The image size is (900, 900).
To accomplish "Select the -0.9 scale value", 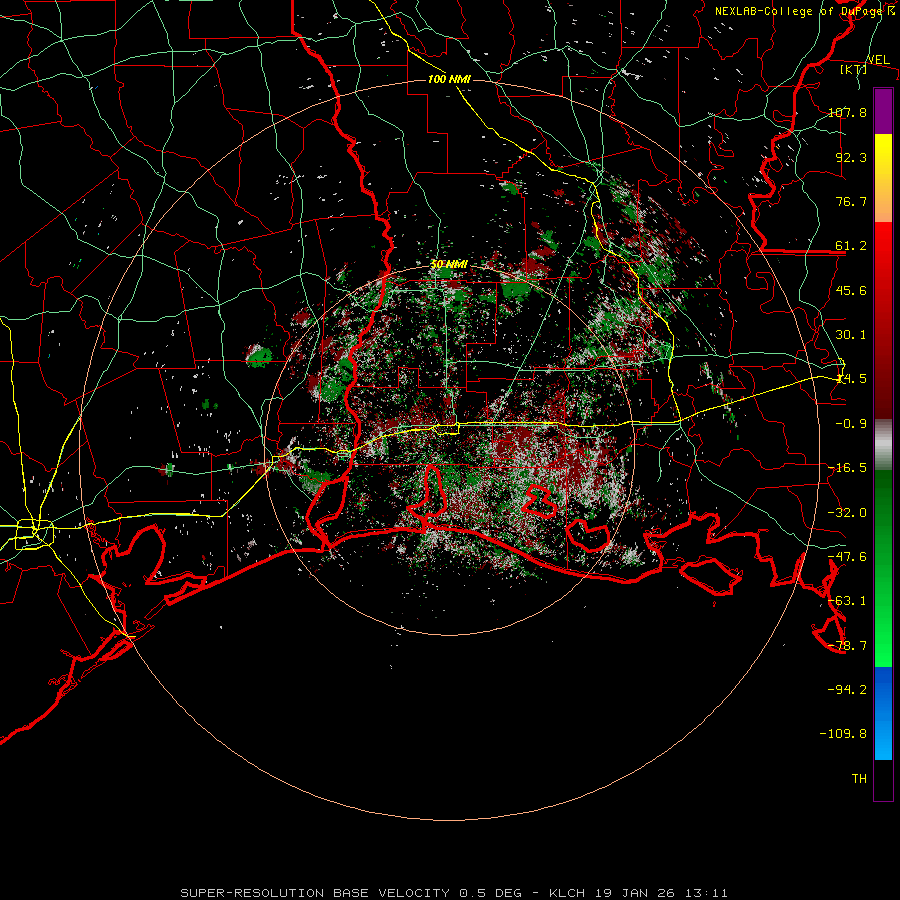I will click(x=851, y=424).
